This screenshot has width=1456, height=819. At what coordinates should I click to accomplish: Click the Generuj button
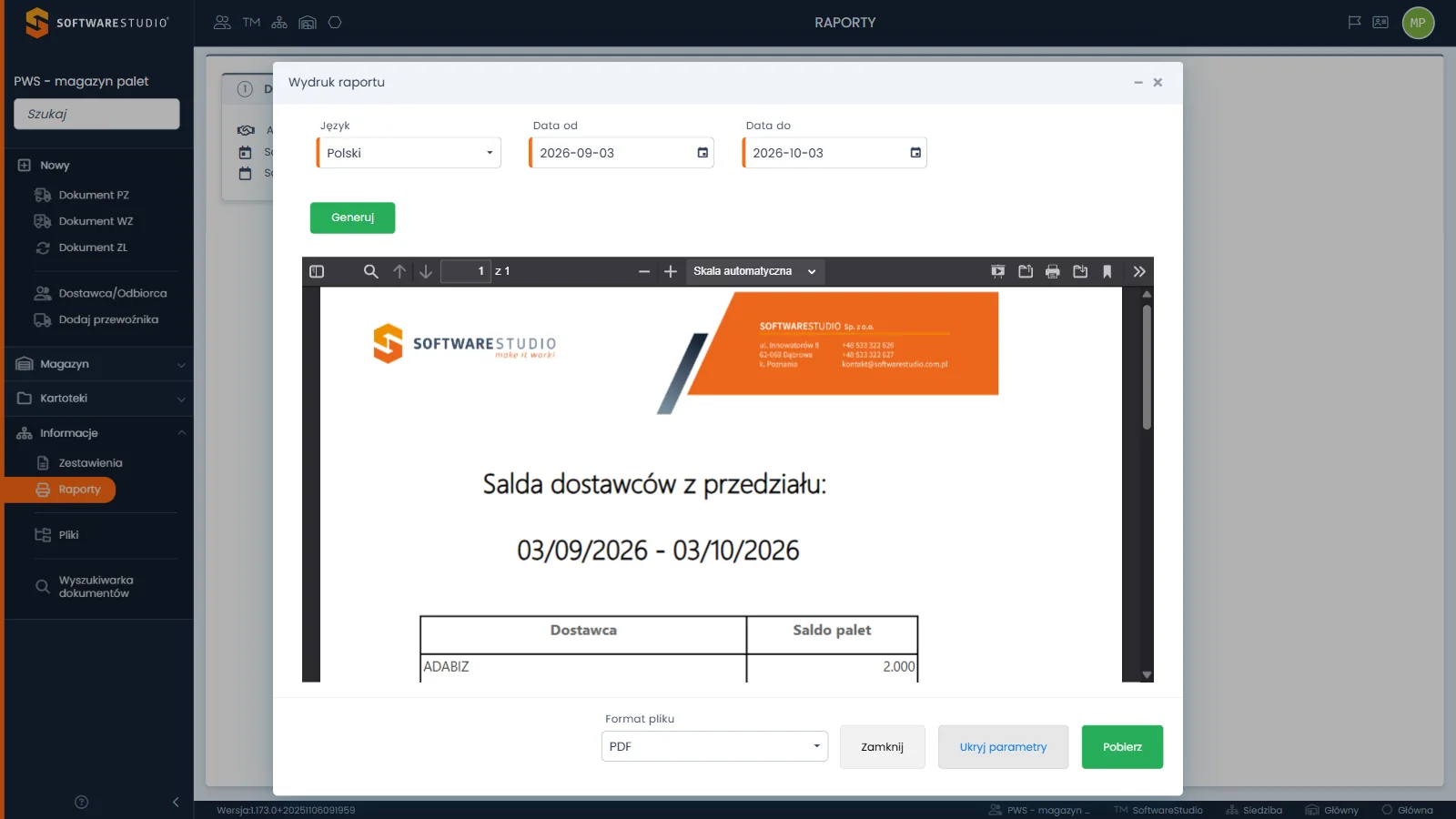pos(352,217)
